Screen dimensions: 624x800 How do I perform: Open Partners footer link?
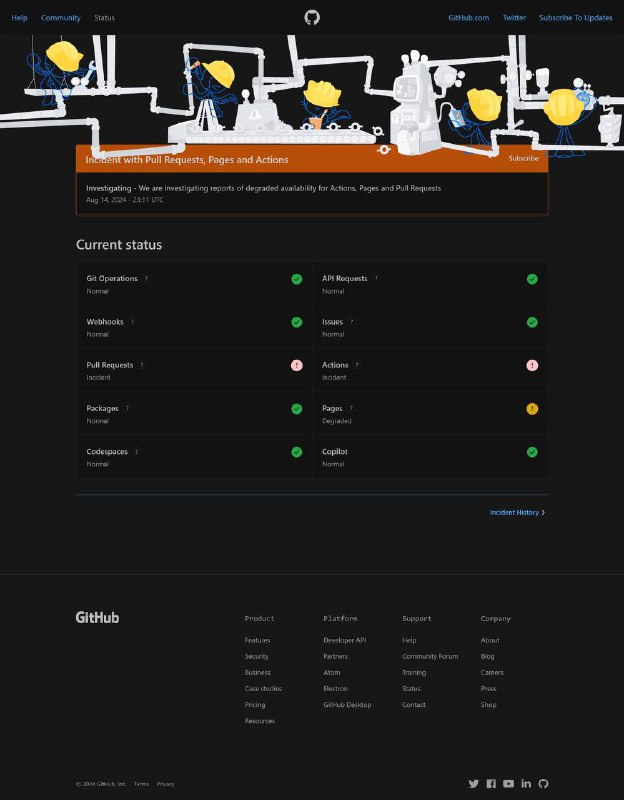335,657
